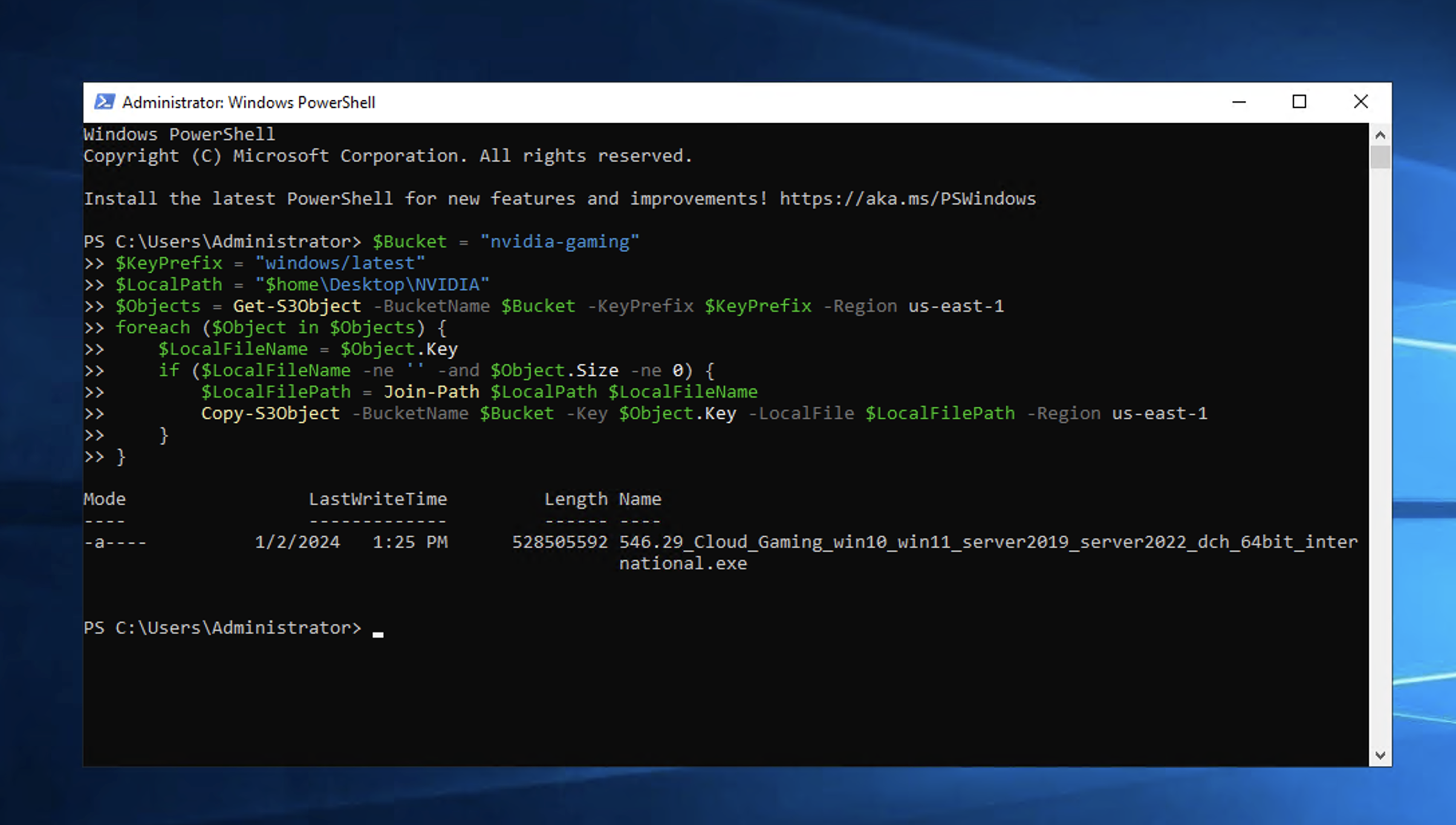Click the 528505592 file size value
Viewport: 1456px width, 825px height.
point(559,542)
